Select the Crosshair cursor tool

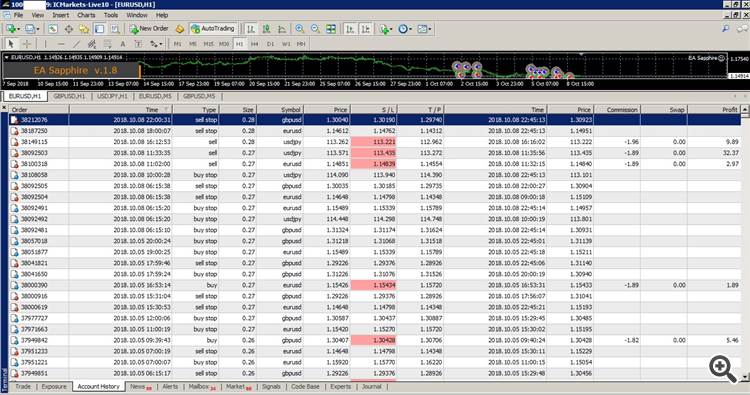(x=27, y=44)
